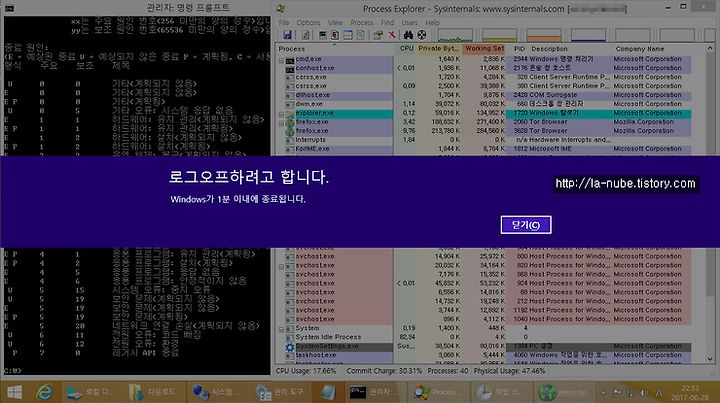Click red X Kill Process icon

click(x=392, y=35)
